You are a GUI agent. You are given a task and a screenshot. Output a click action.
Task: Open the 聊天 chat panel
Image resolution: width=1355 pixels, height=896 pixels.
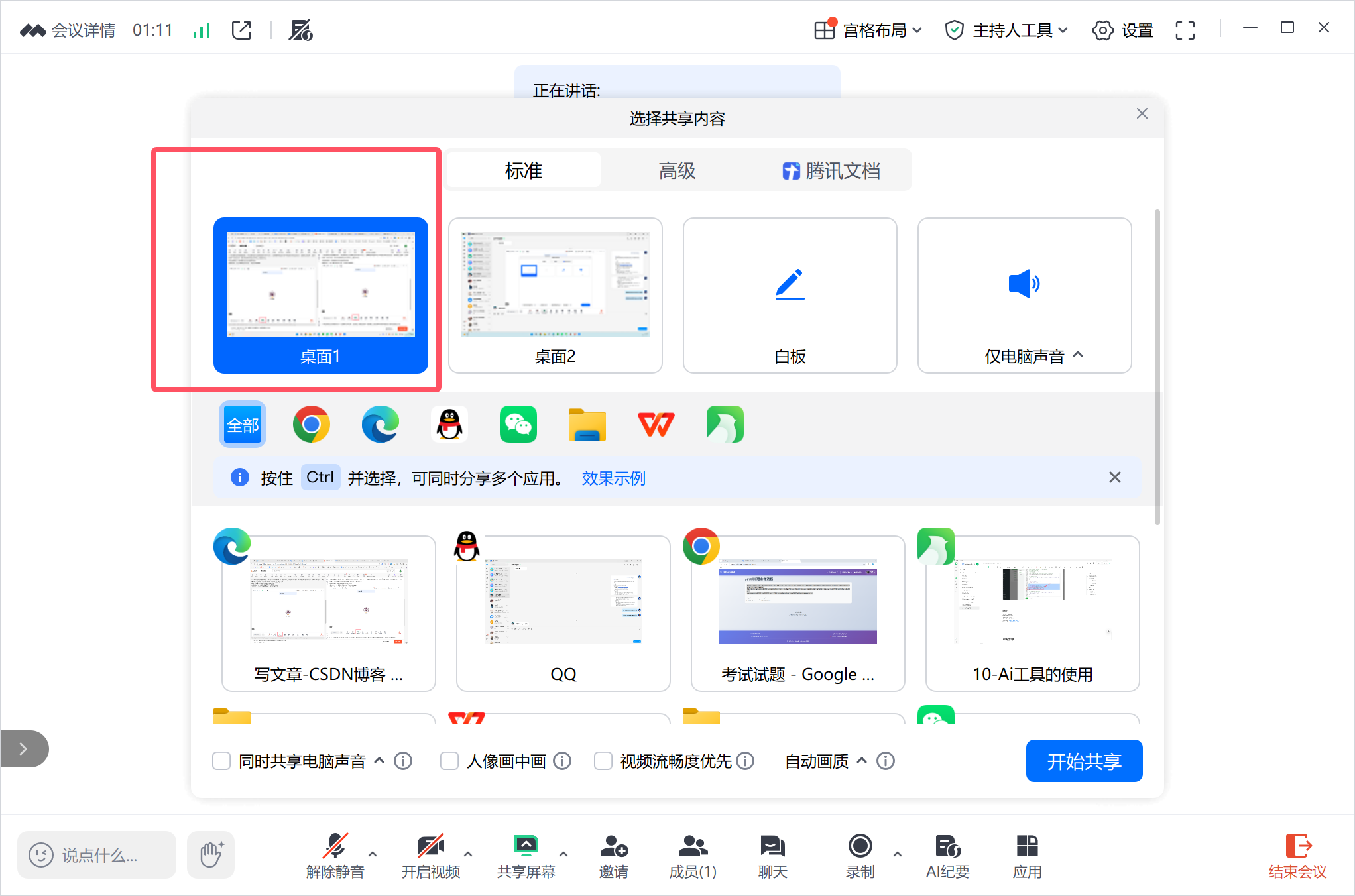771,855
